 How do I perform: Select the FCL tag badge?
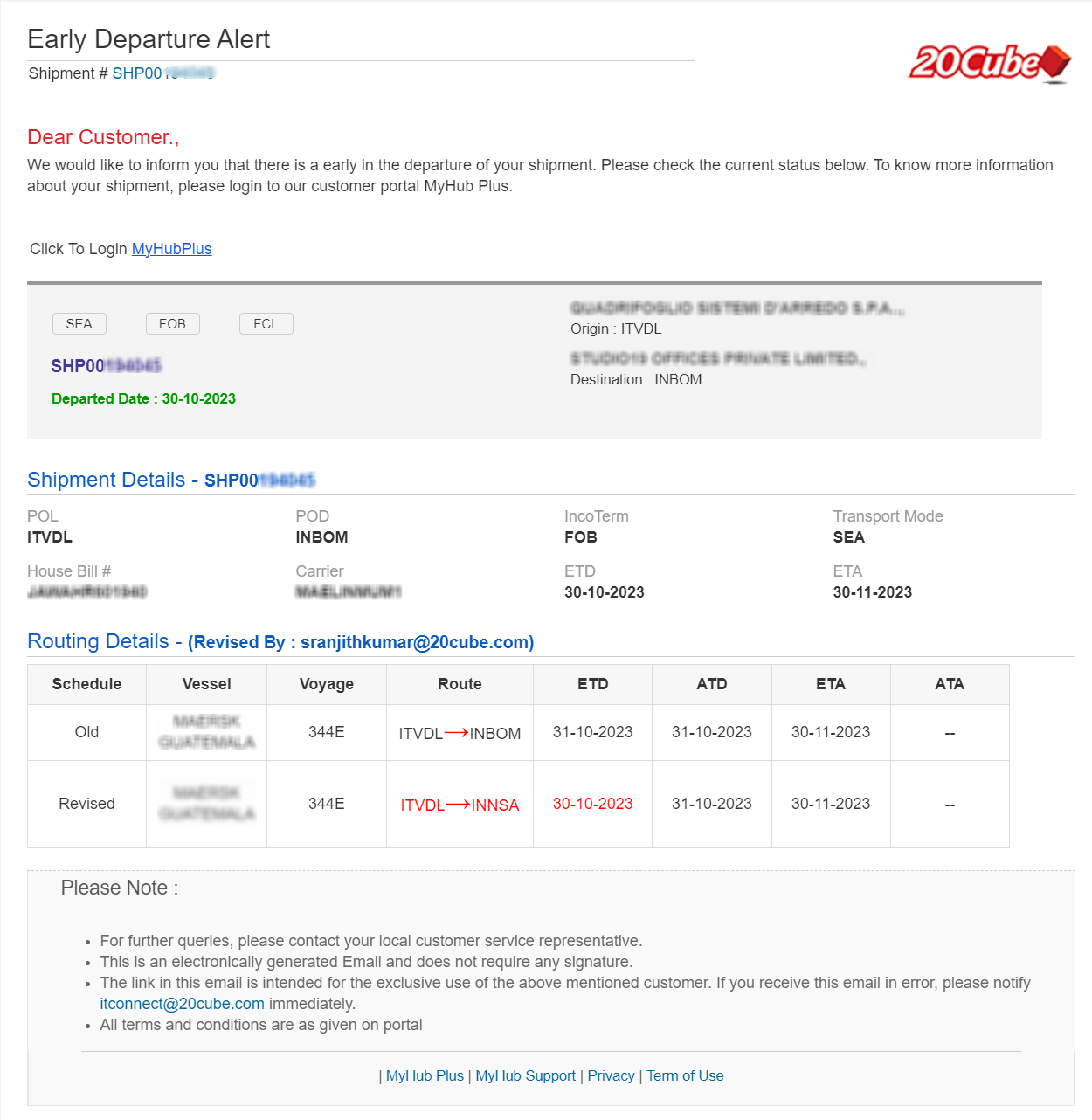(x=266, y=324)
